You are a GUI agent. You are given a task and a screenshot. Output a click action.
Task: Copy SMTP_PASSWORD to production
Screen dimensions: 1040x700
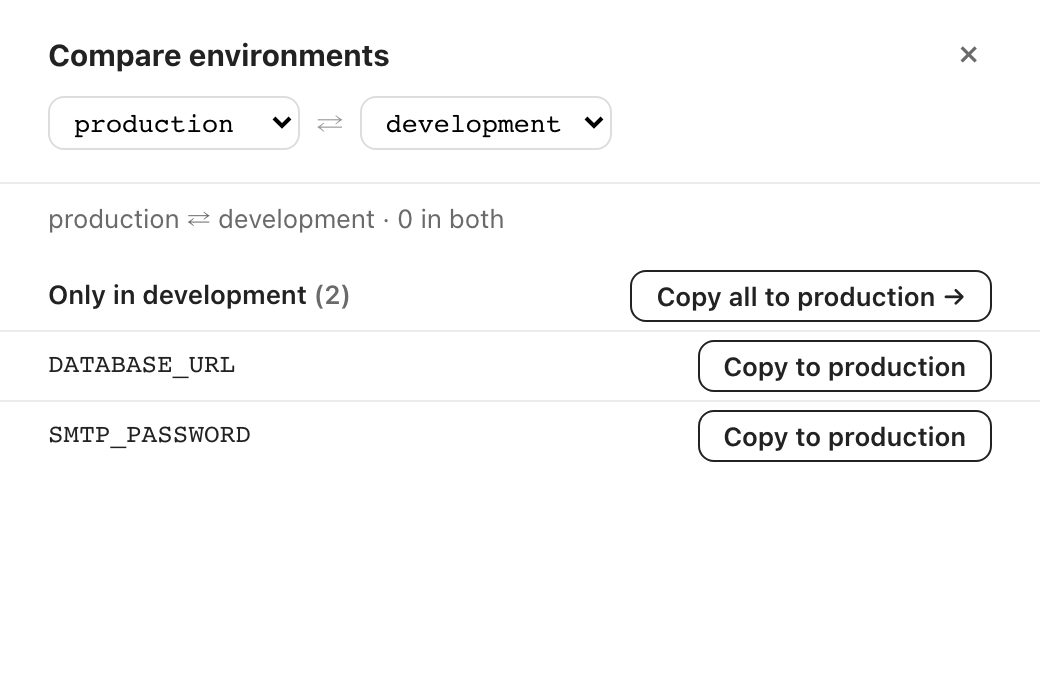[844, 436]
